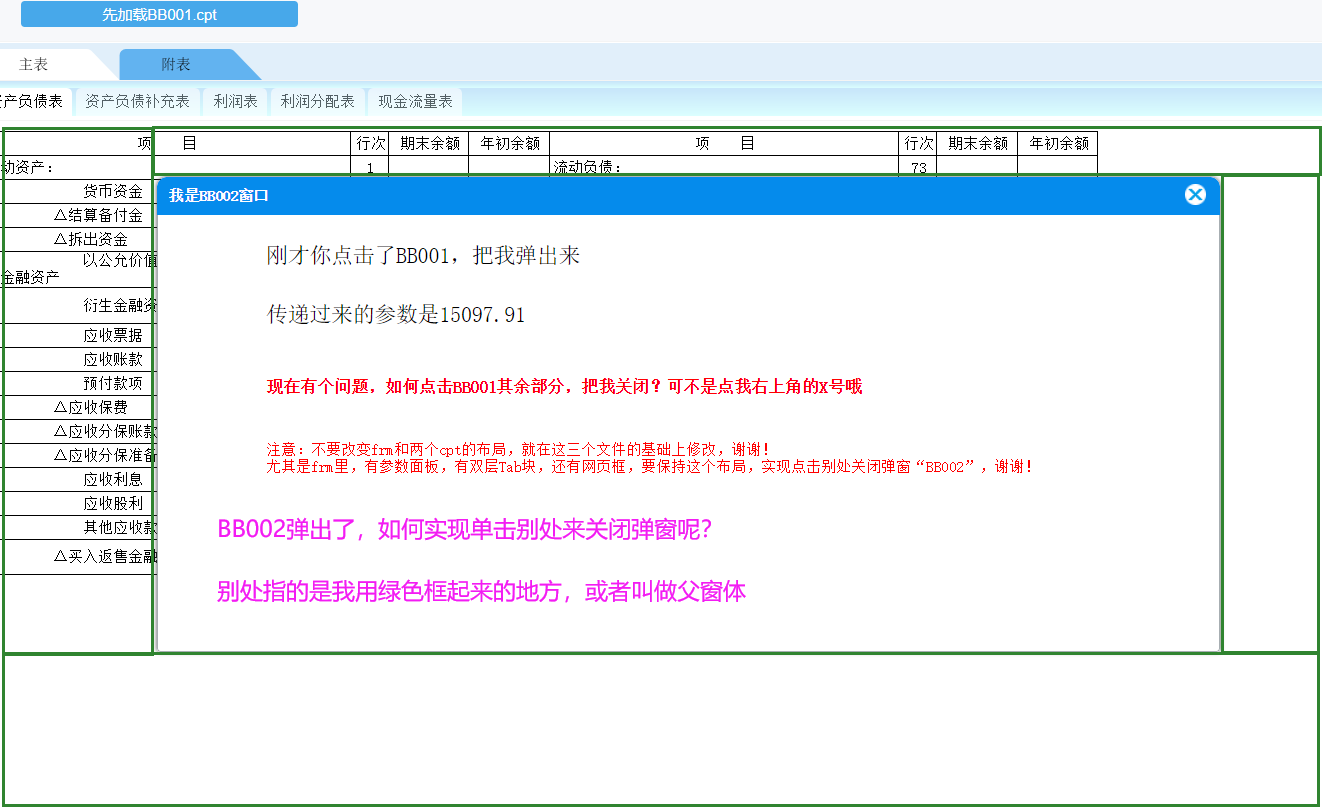Click the 应收票据 cell

(112, 335)
